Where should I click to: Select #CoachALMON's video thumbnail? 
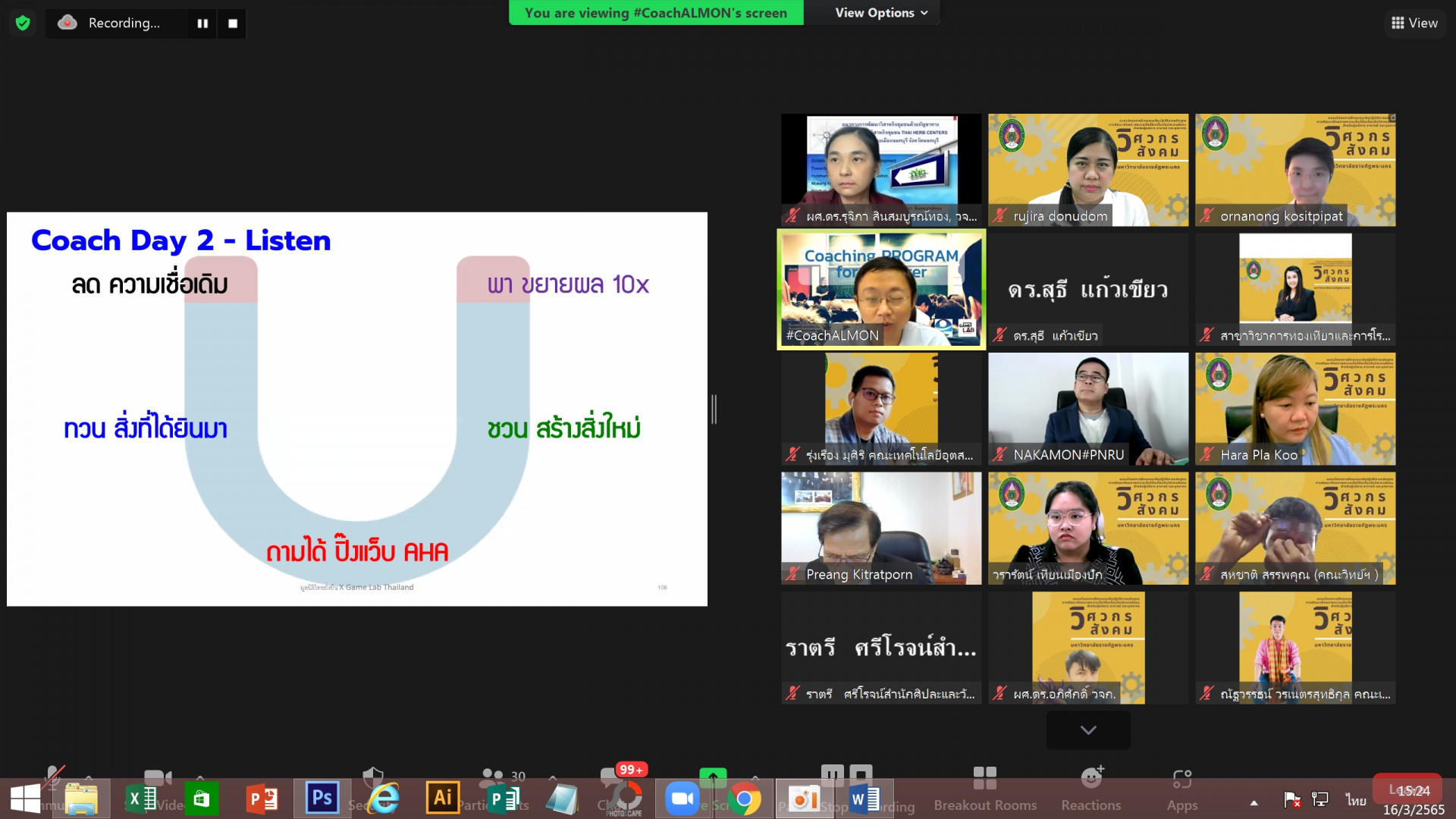pos(881,290)
